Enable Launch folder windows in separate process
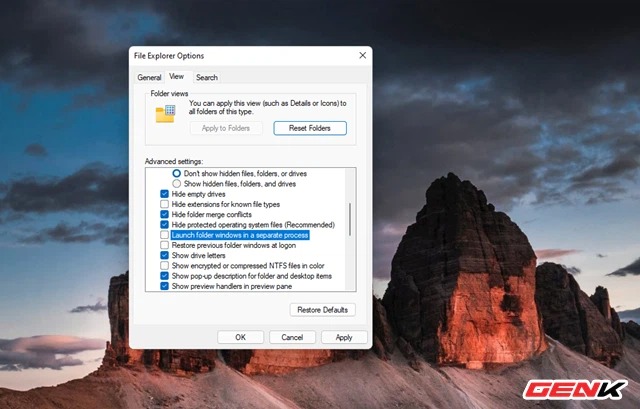 (x=165, y=235)
